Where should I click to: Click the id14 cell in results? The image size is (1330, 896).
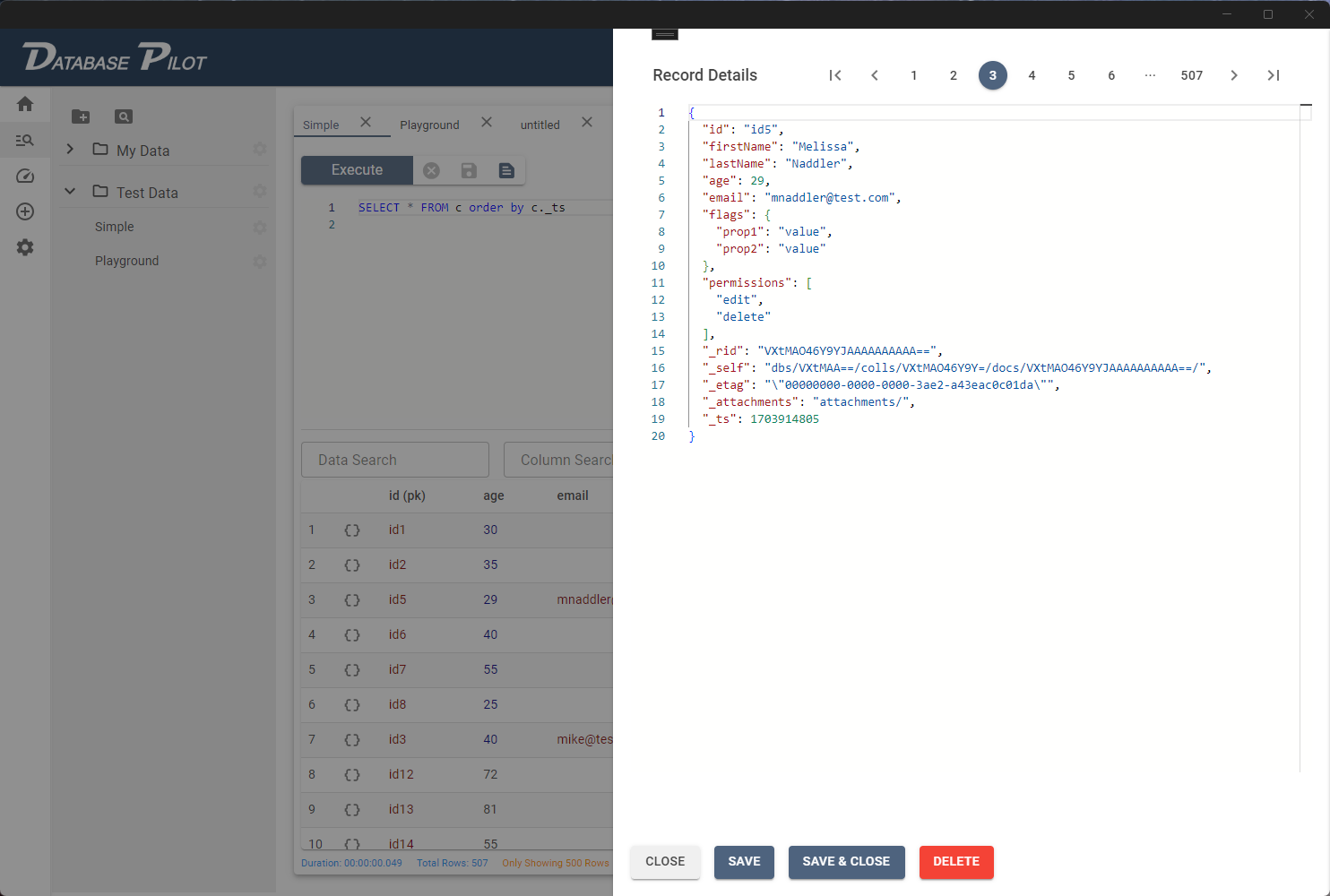(x=402, y=844)
